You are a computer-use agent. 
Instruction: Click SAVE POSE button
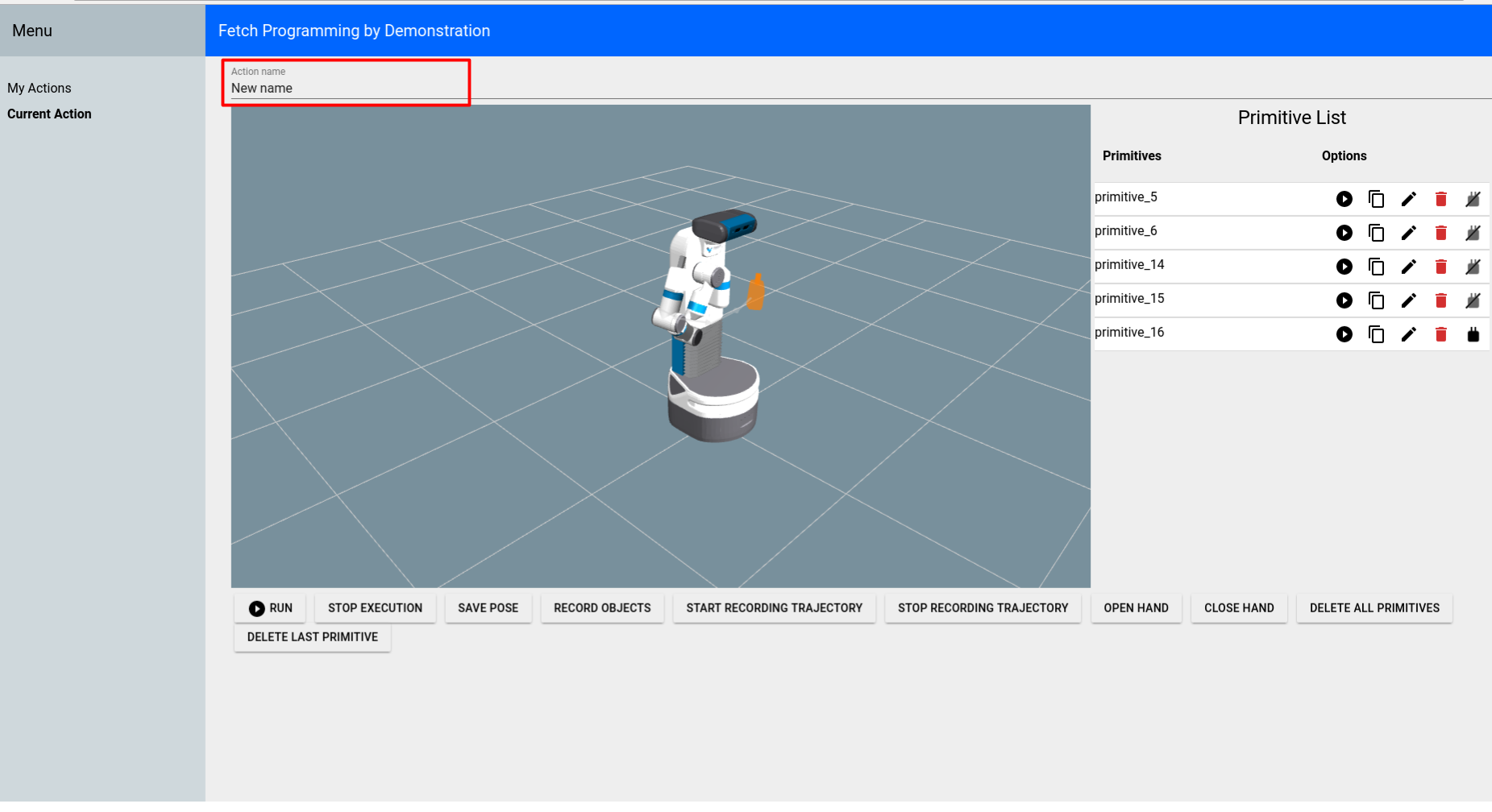[488, 608]
